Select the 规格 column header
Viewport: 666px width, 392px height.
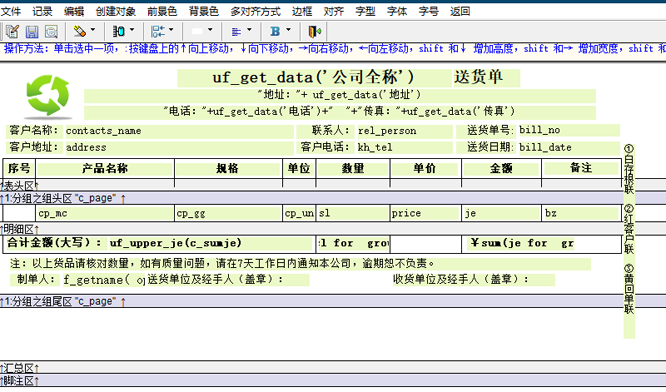(x=228, y=169)
